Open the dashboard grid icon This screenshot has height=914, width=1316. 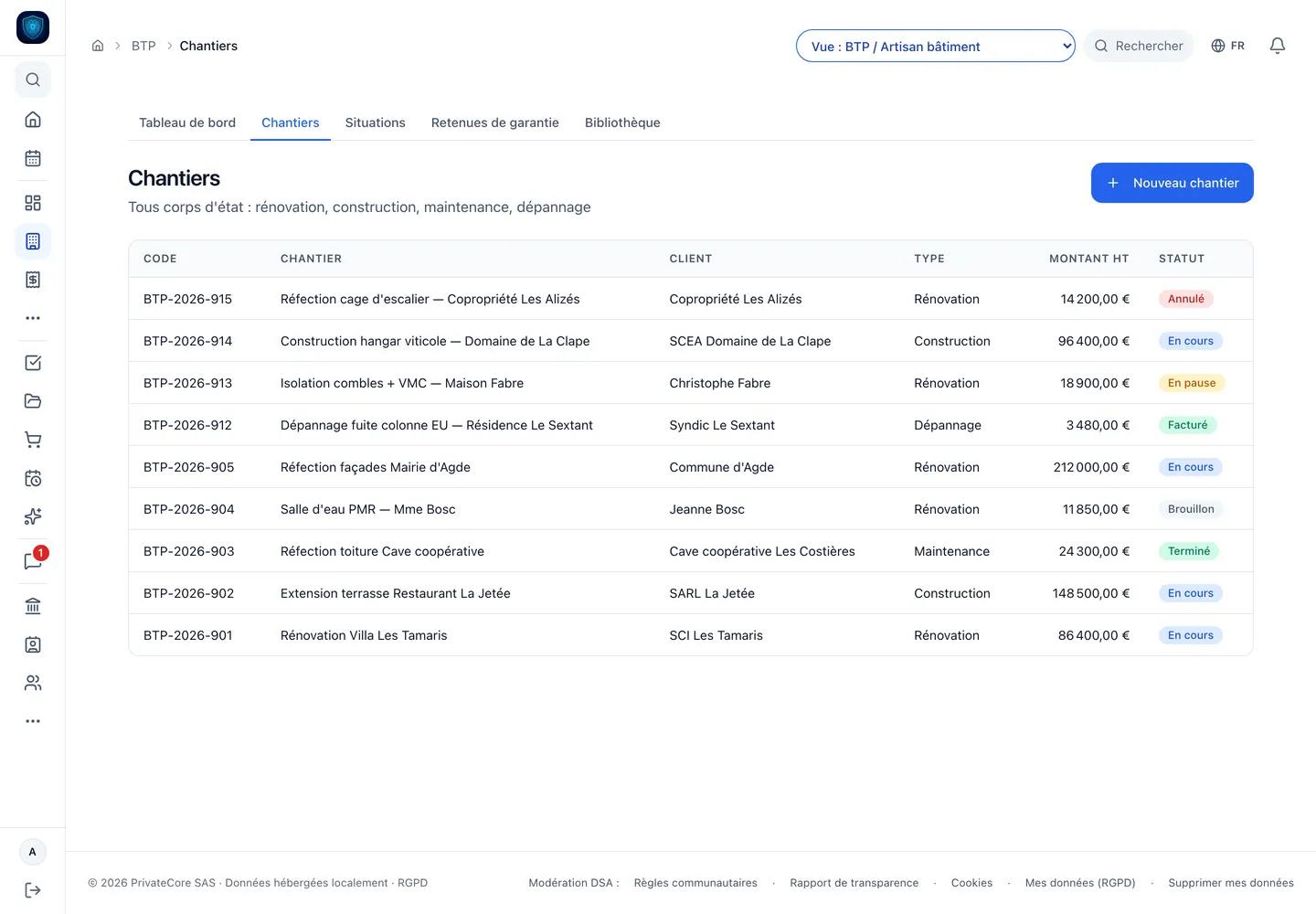(33, 203)
